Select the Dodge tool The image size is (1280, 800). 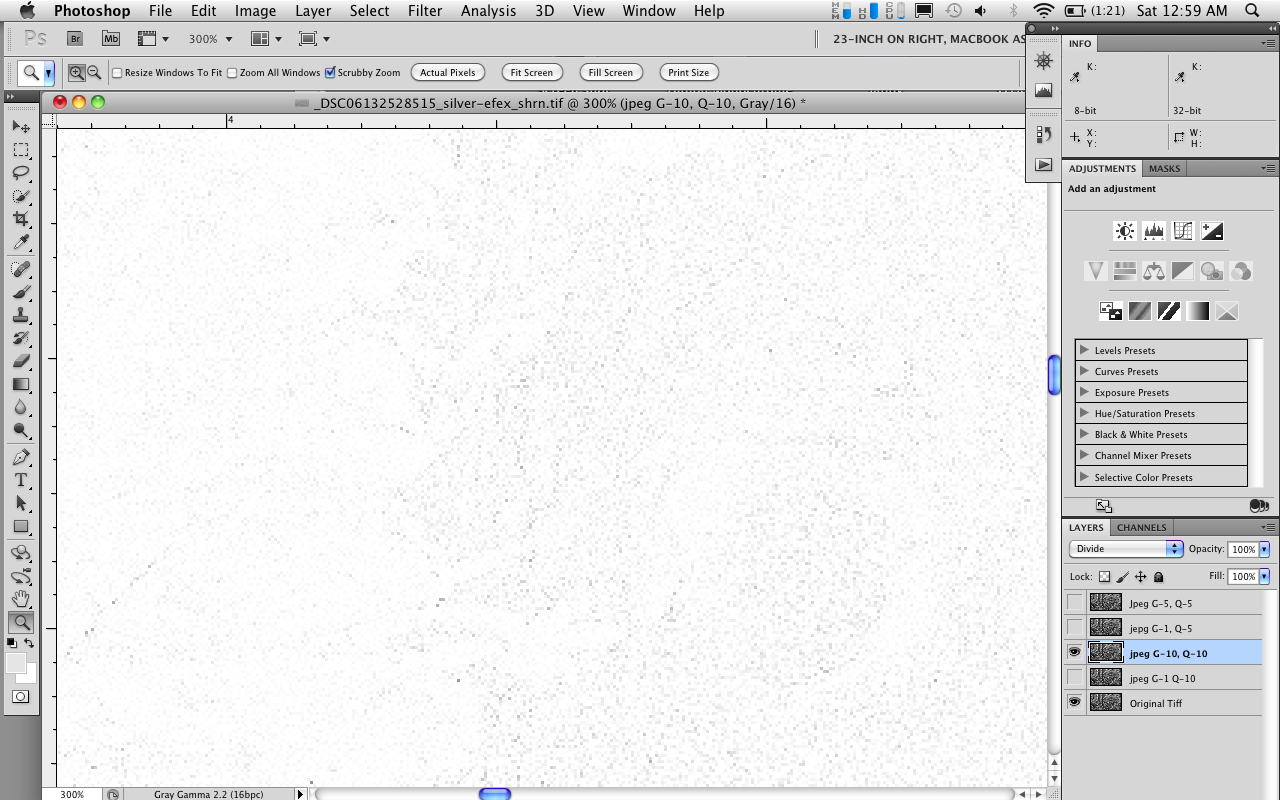click(x=21, y=430)
